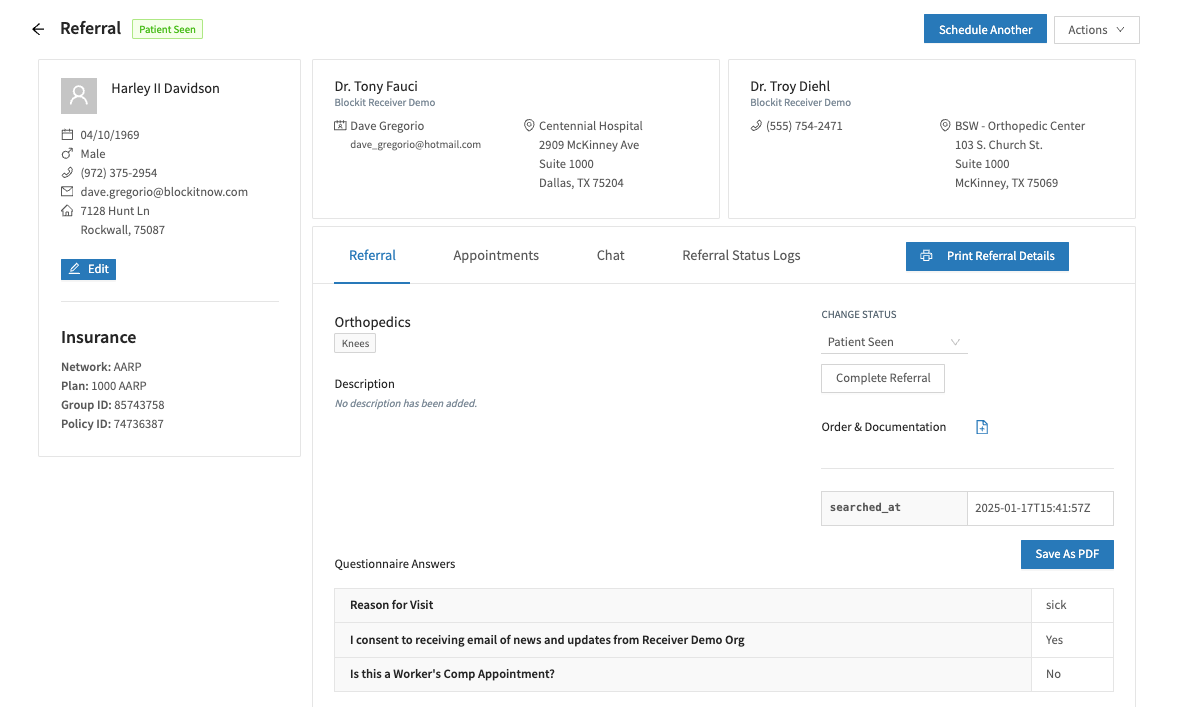The width and height of the screenshot is (1187, 707).
Task: Click the Save As PDF button
Action: pos(1067,554)
